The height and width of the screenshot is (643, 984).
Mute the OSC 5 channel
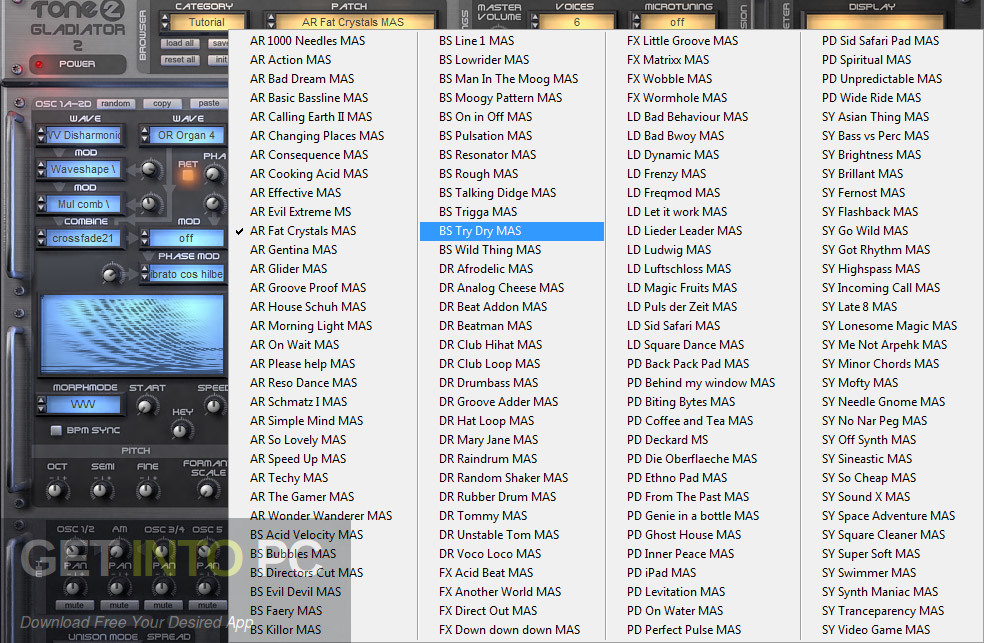[x=207, y=605]
